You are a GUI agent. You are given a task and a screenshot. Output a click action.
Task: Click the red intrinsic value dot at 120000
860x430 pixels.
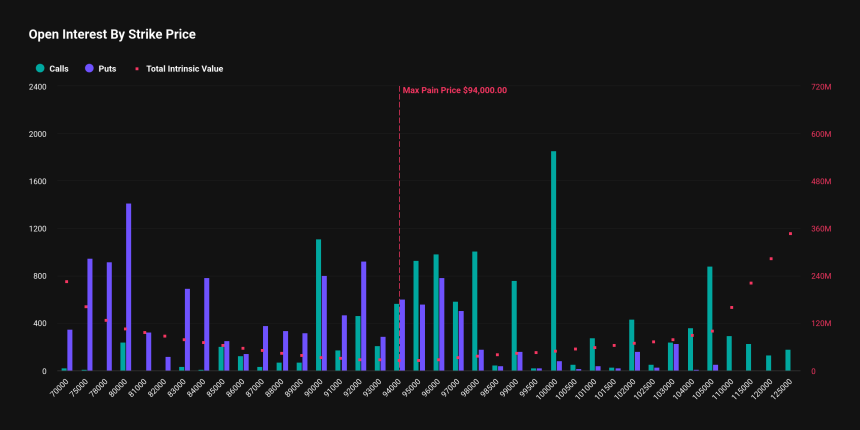tap(771, 258)
